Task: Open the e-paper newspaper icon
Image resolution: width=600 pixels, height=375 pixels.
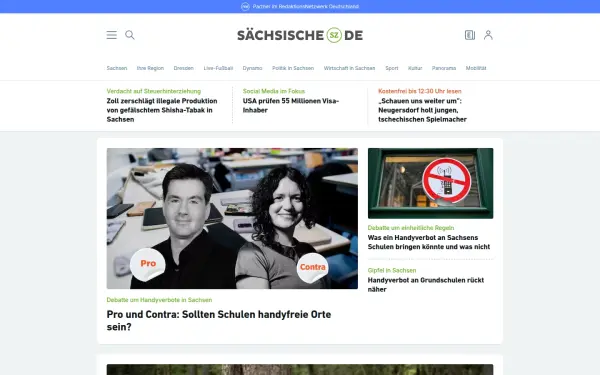Action: 470,35
